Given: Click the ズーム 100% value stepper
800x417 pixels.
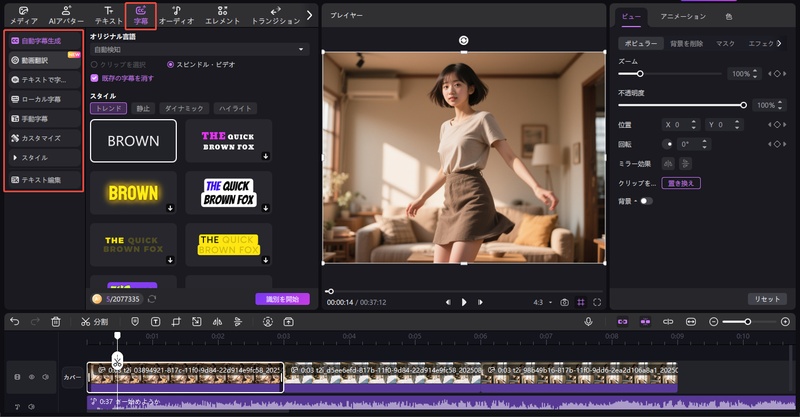Looking at the screenshot, I should [x=755, y=74].
